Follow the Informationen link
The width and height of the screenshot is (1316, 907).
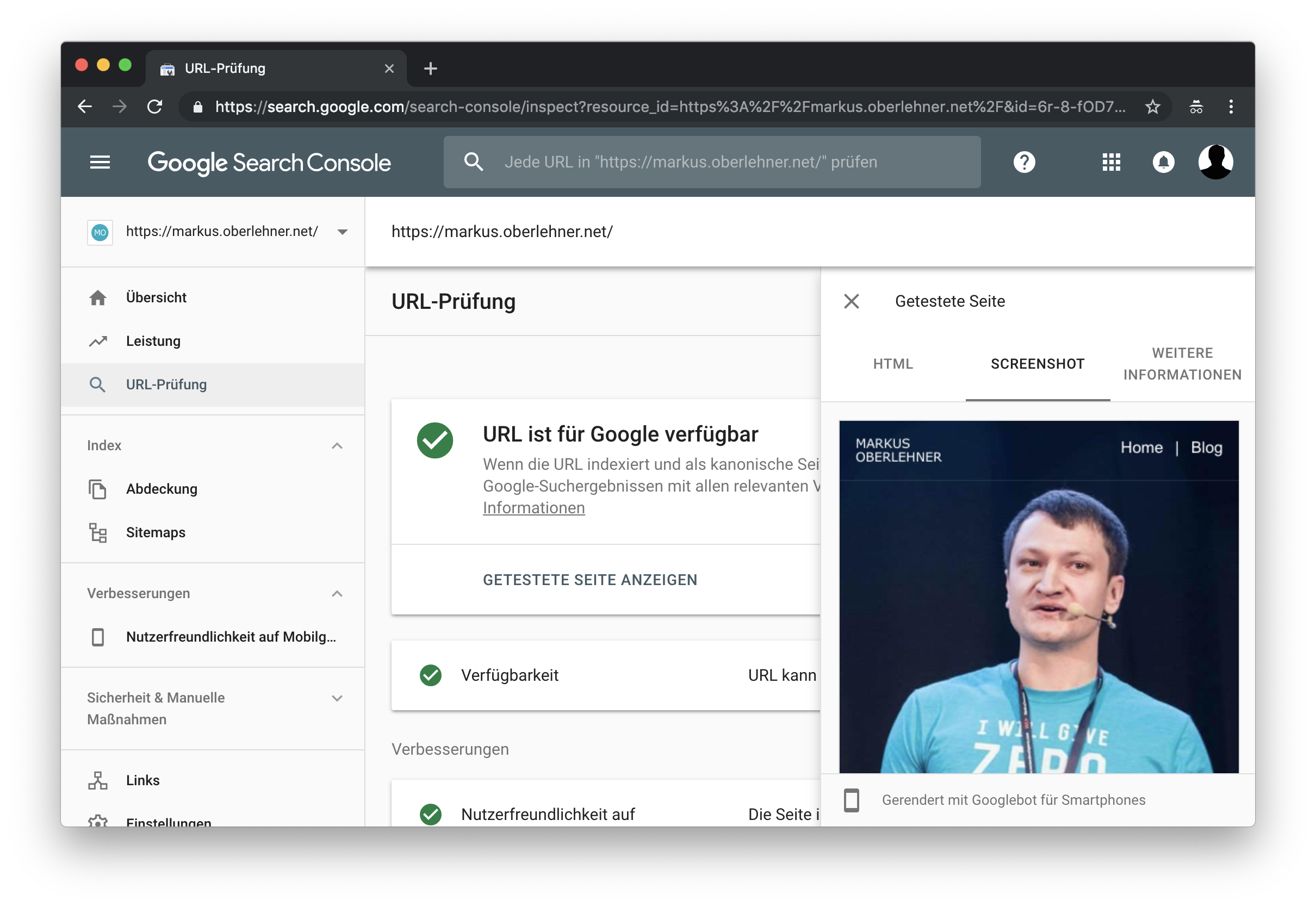pos(533,507)
